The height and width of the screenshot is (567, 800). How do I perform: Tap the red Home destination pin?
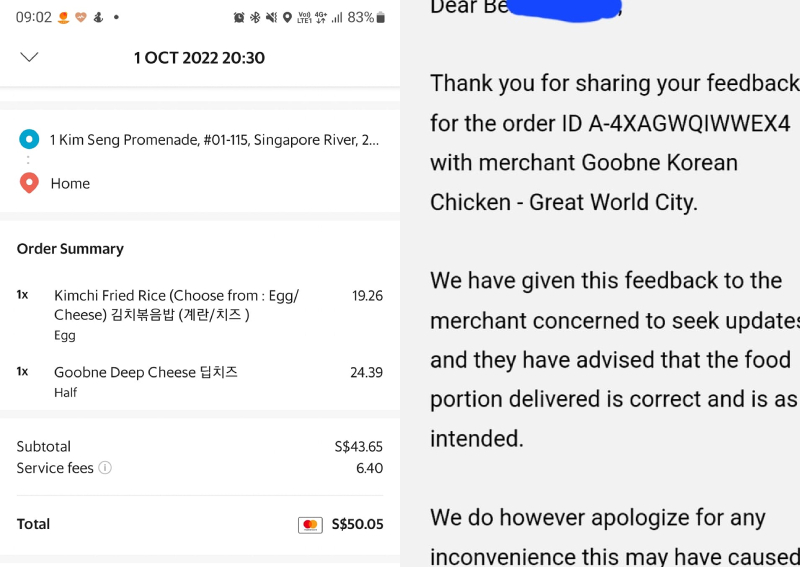(29, 183)
